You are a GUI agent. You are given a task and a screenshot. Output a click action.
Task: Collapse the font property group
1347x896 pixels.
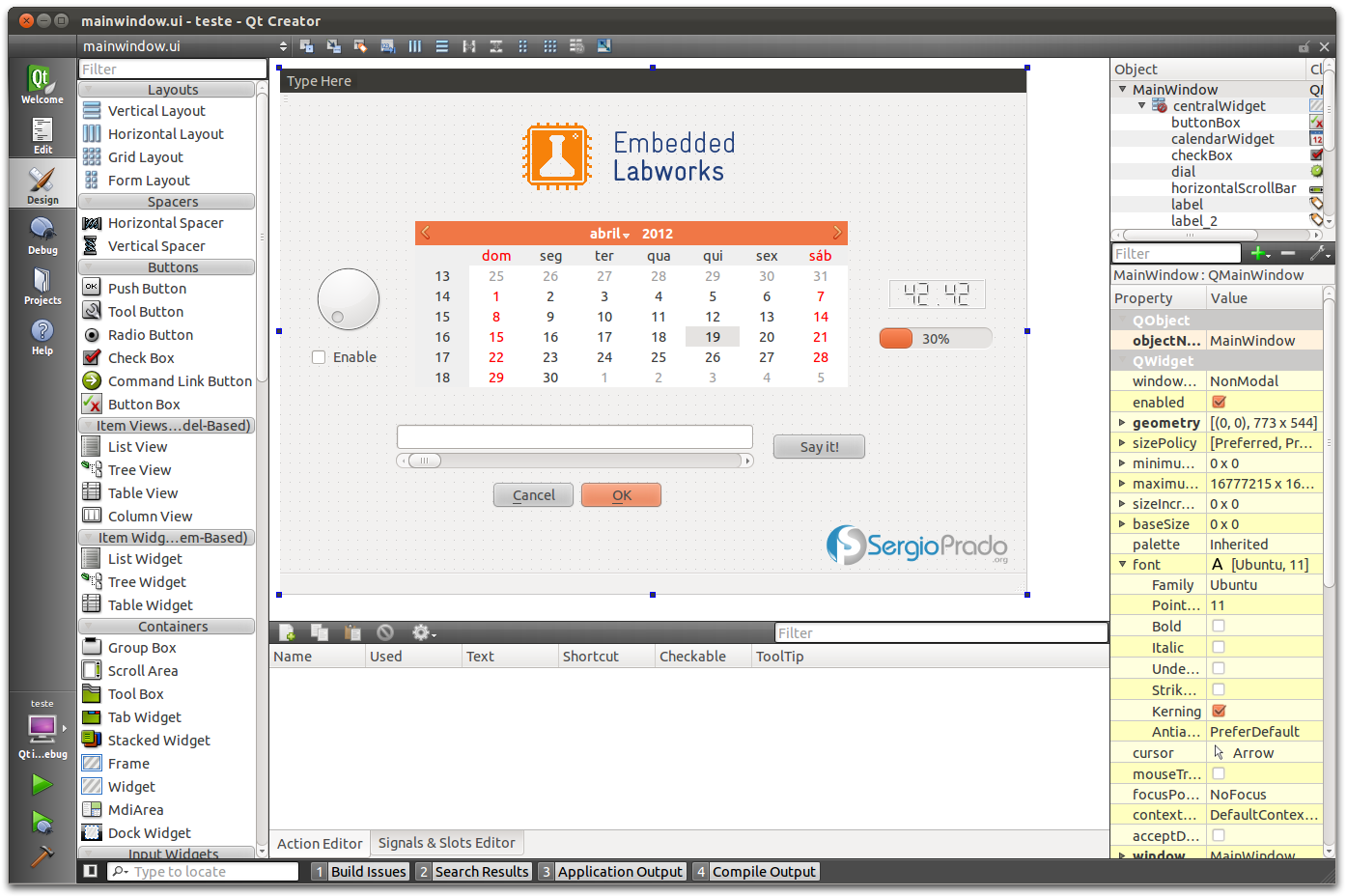tap(1122, 564)
